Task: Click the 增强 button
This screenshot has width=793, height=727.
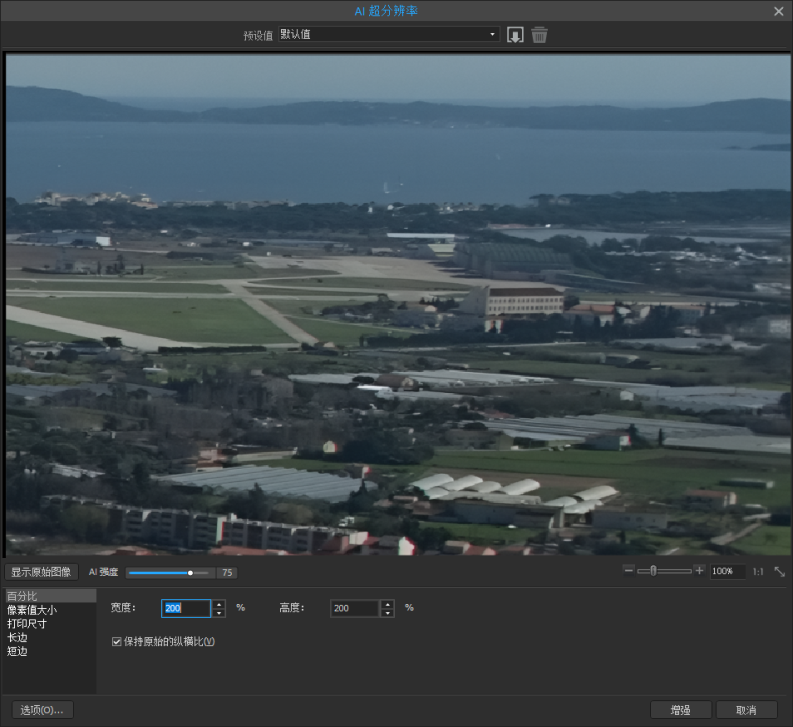Action: pos(680,710)
